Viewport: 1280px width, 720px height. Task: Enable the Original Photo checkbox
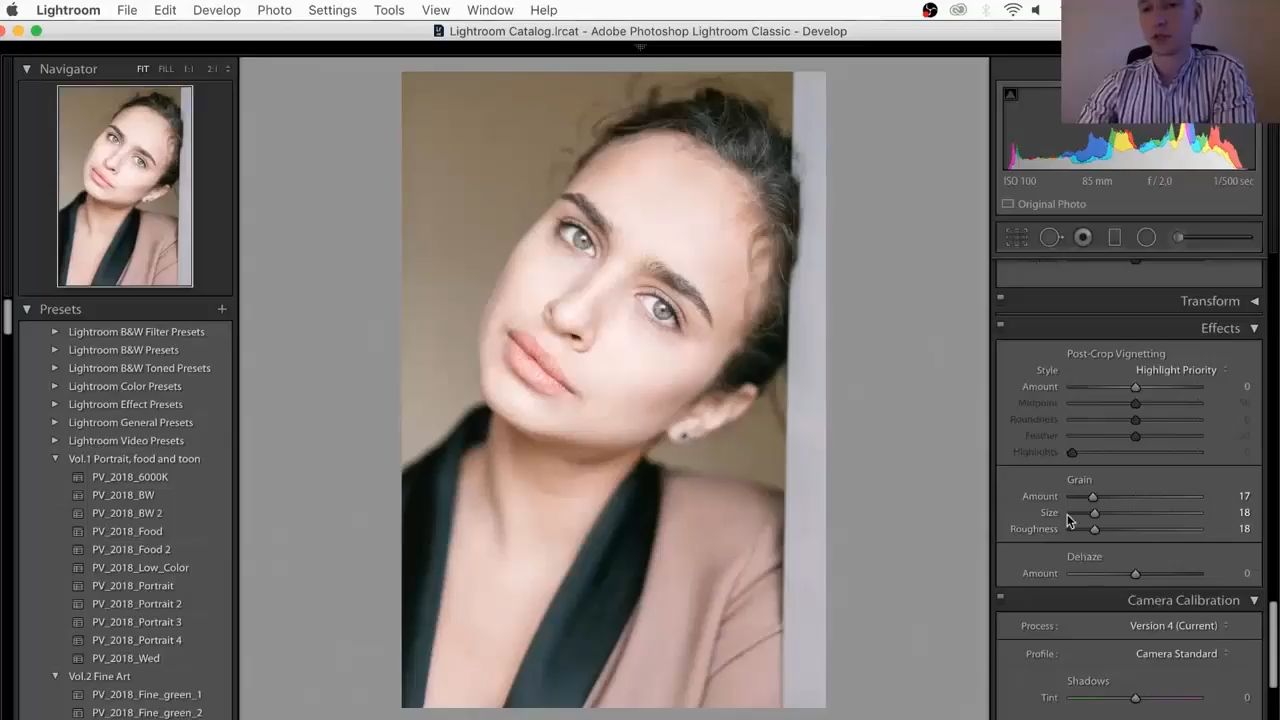click(1008, 204)
